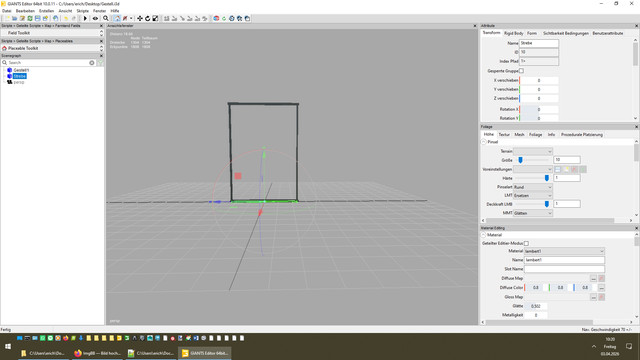This screenshot has width=640, height=360.
Task: Click the Name field containing Strebe
Action: (538, 43)
